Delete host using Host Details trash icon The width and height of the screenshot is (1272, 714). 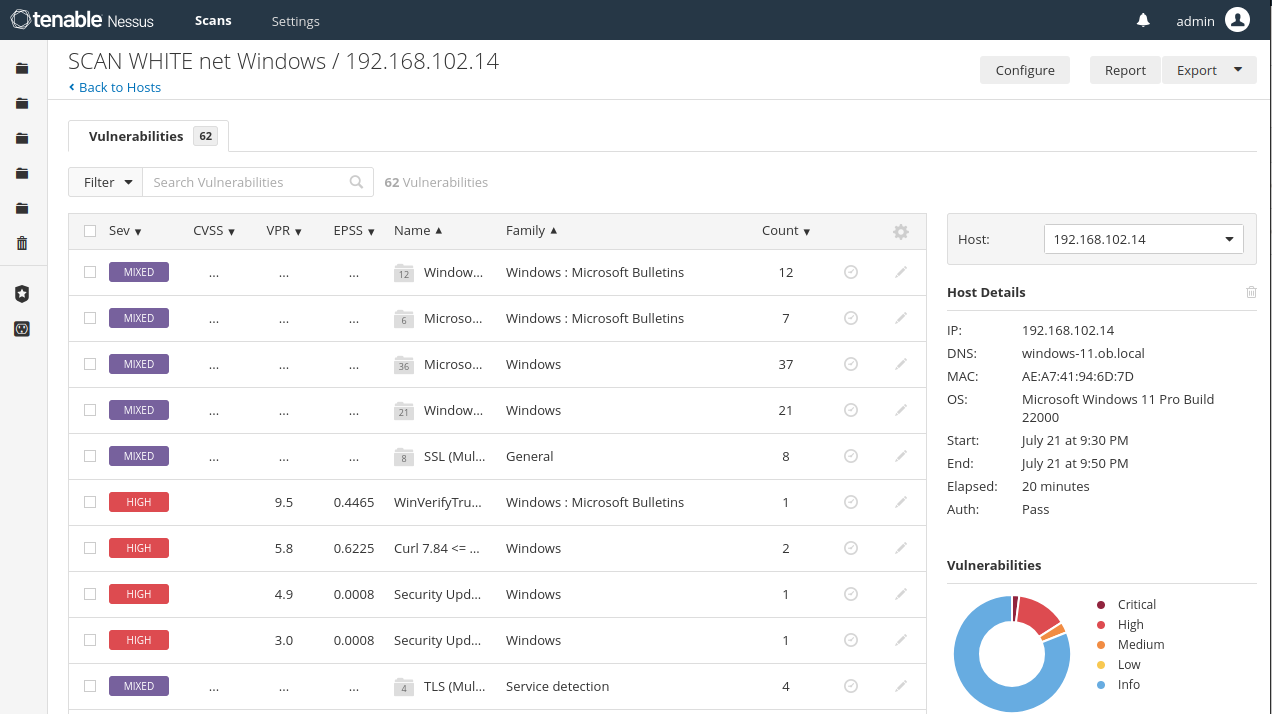1251,292
